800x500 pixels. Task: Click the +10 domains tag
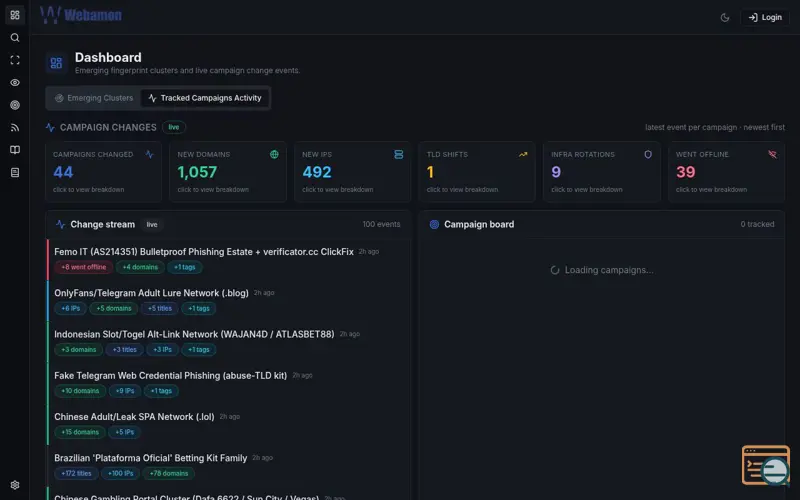pyautogui.click(x=80, y=391)
